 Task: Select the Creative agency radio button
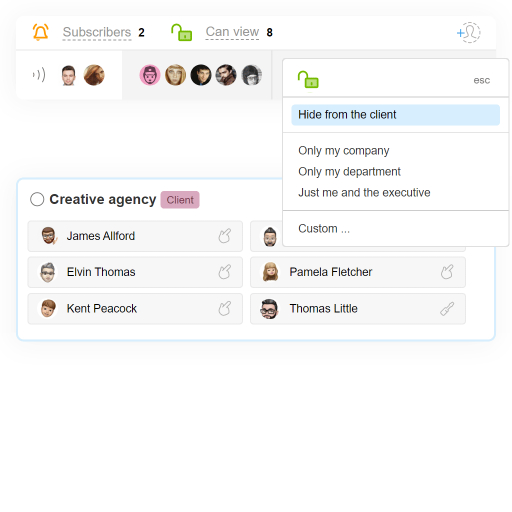(37, 199)
